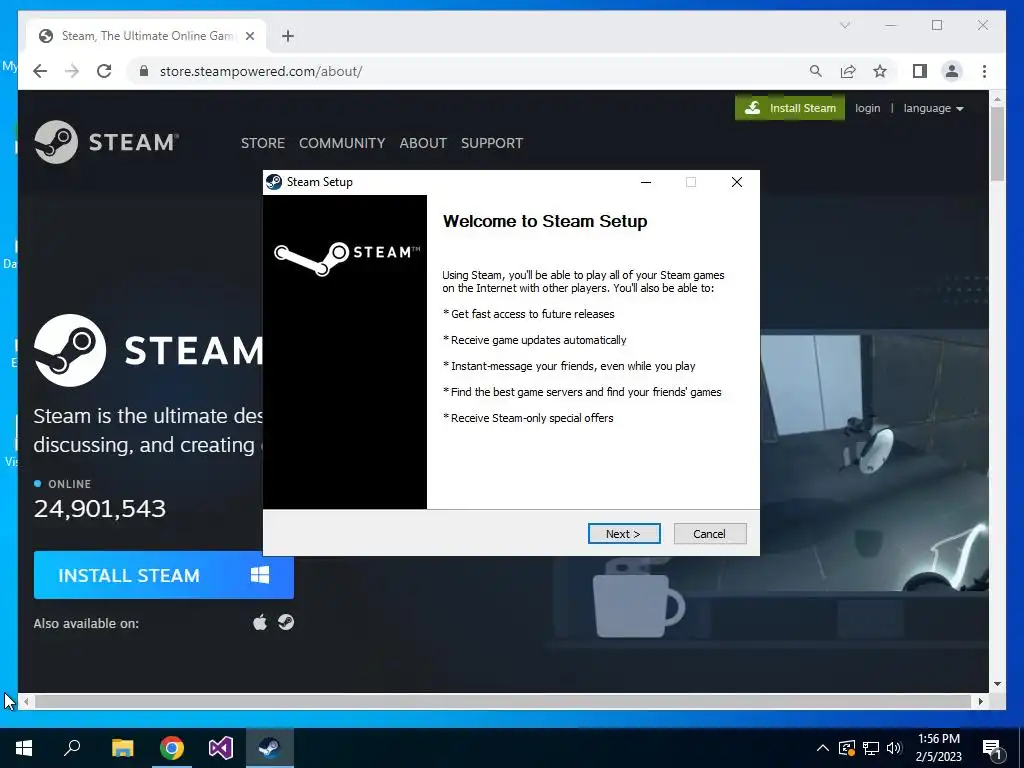Click 'Receive game updates automatically' text
This screenshot has width=1024, height=768.
(x=535, y=340)
